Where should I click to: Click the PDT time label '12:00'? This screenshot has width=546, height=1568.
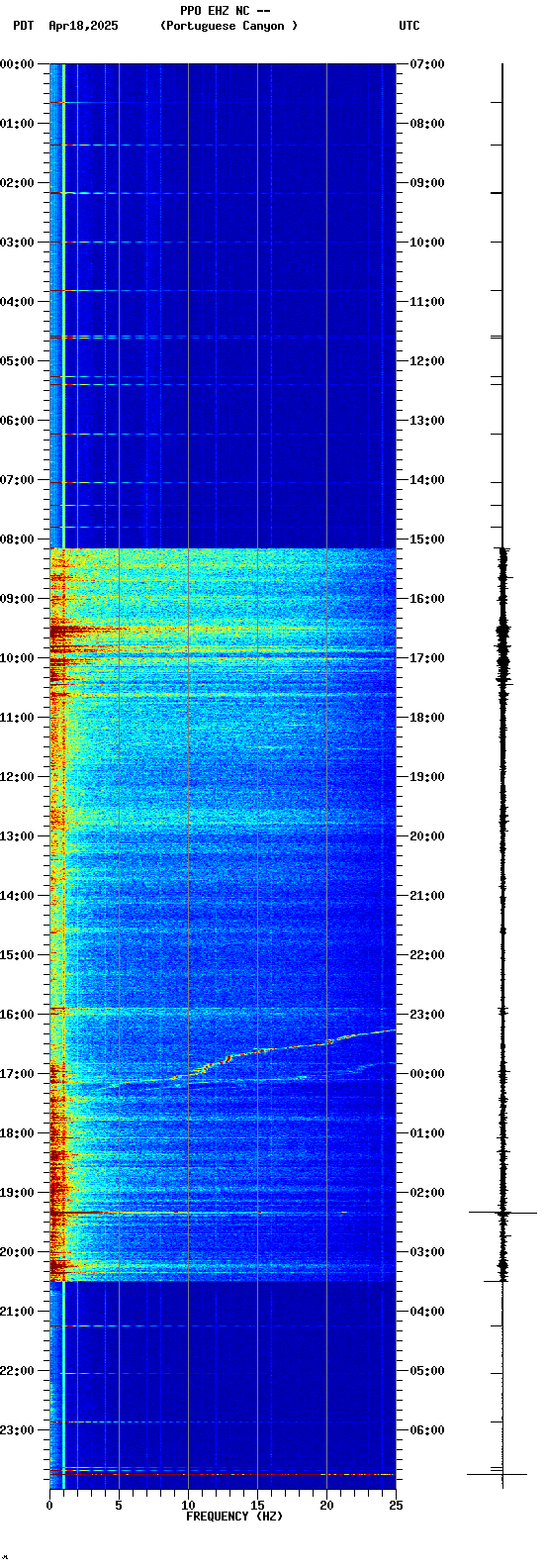(17, 777)
